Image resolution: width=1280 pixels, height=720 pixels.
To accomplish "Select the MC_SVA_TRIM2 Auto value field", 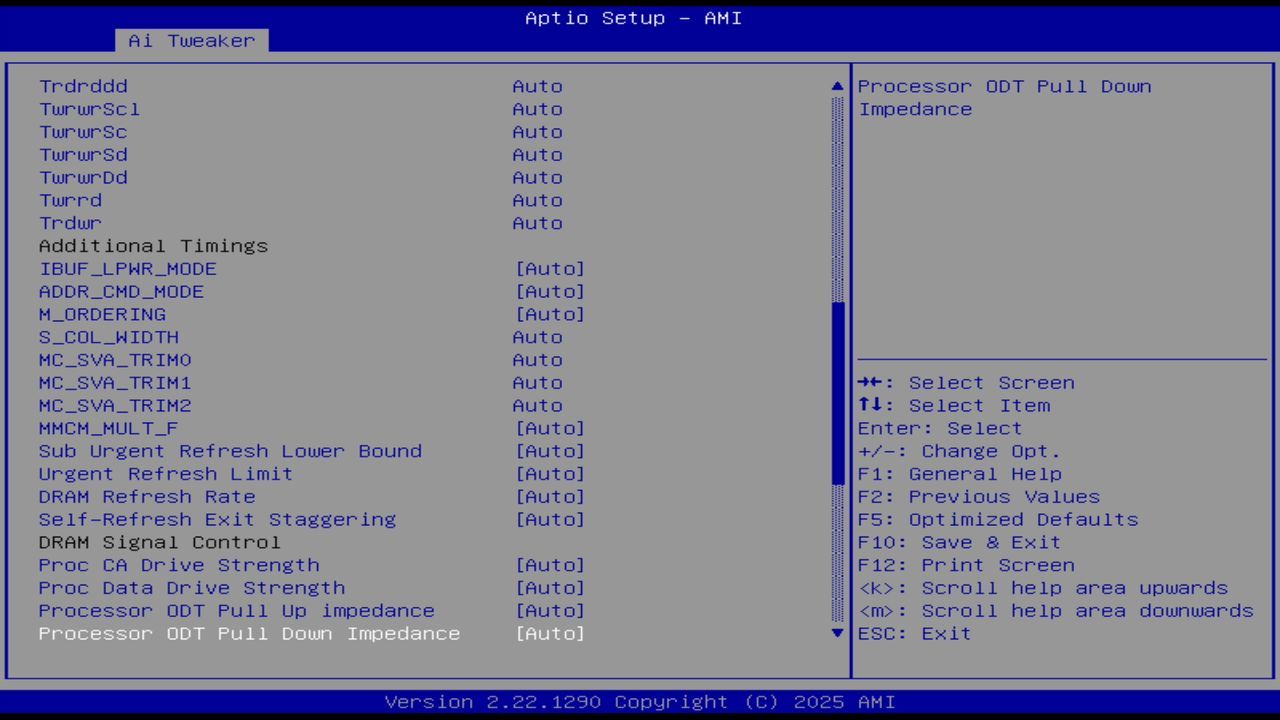I will point(538,406).
